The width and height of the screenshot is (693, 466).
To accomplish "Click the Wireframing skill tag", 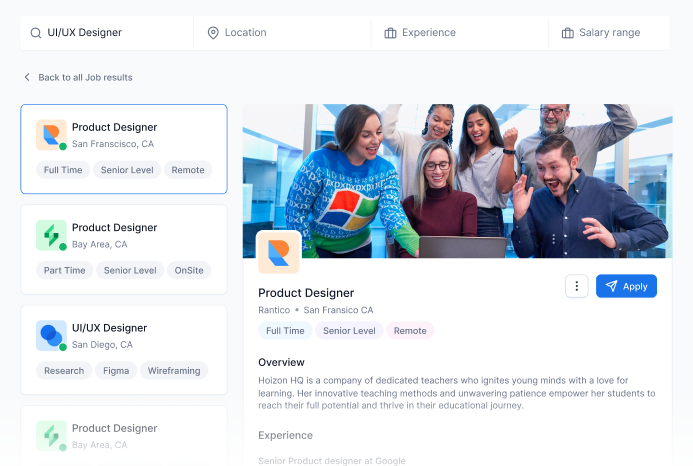I will click(x=174, y=371).
